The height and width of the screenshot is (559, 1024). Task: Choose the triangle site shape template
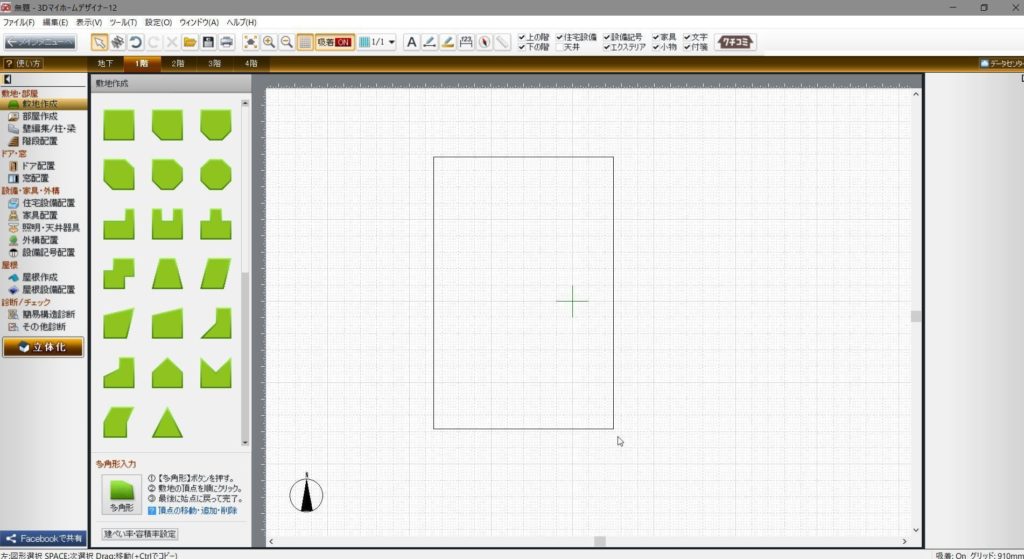(x=167, y=423)
